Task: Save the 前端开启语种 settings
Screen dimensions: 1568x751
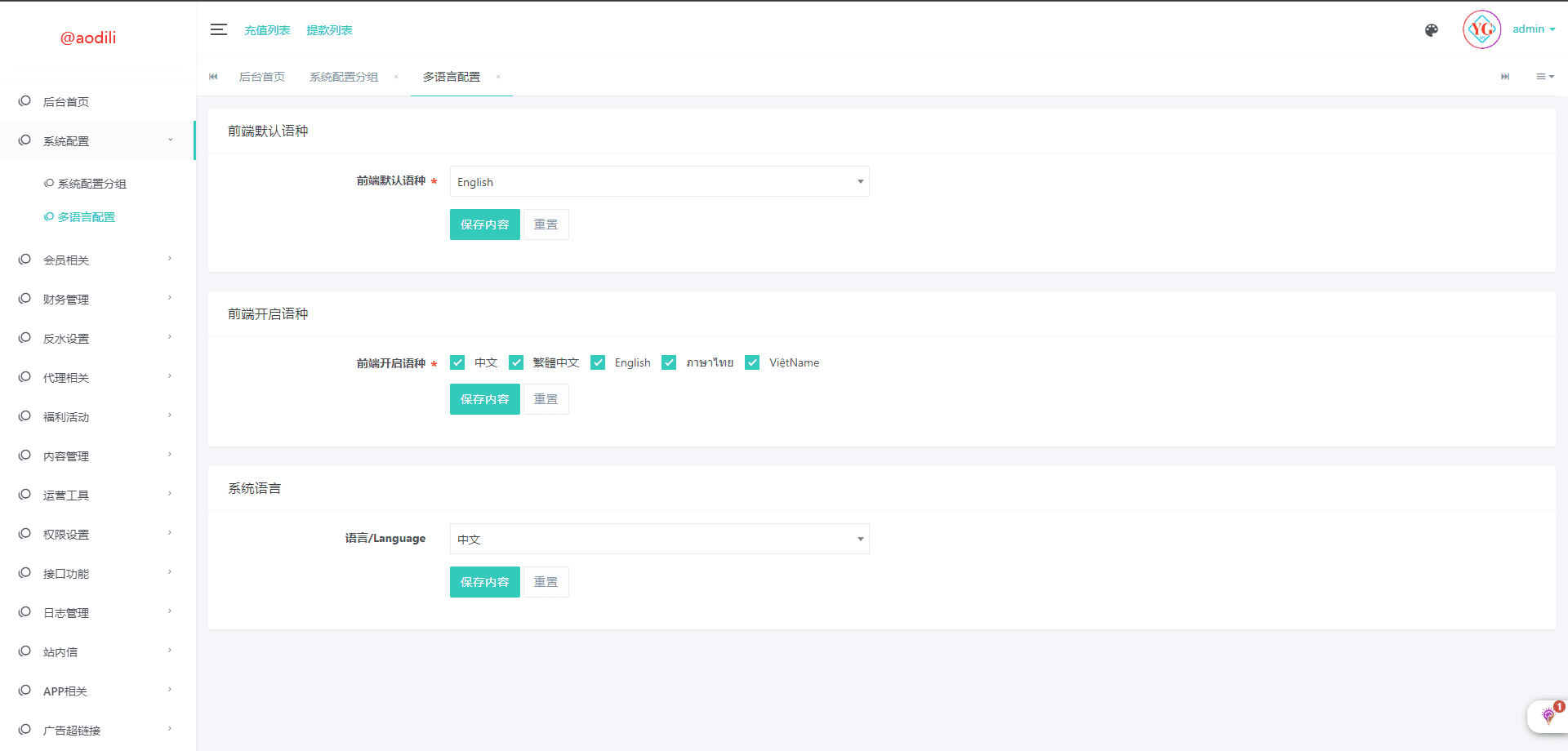Action: [484, 399]
